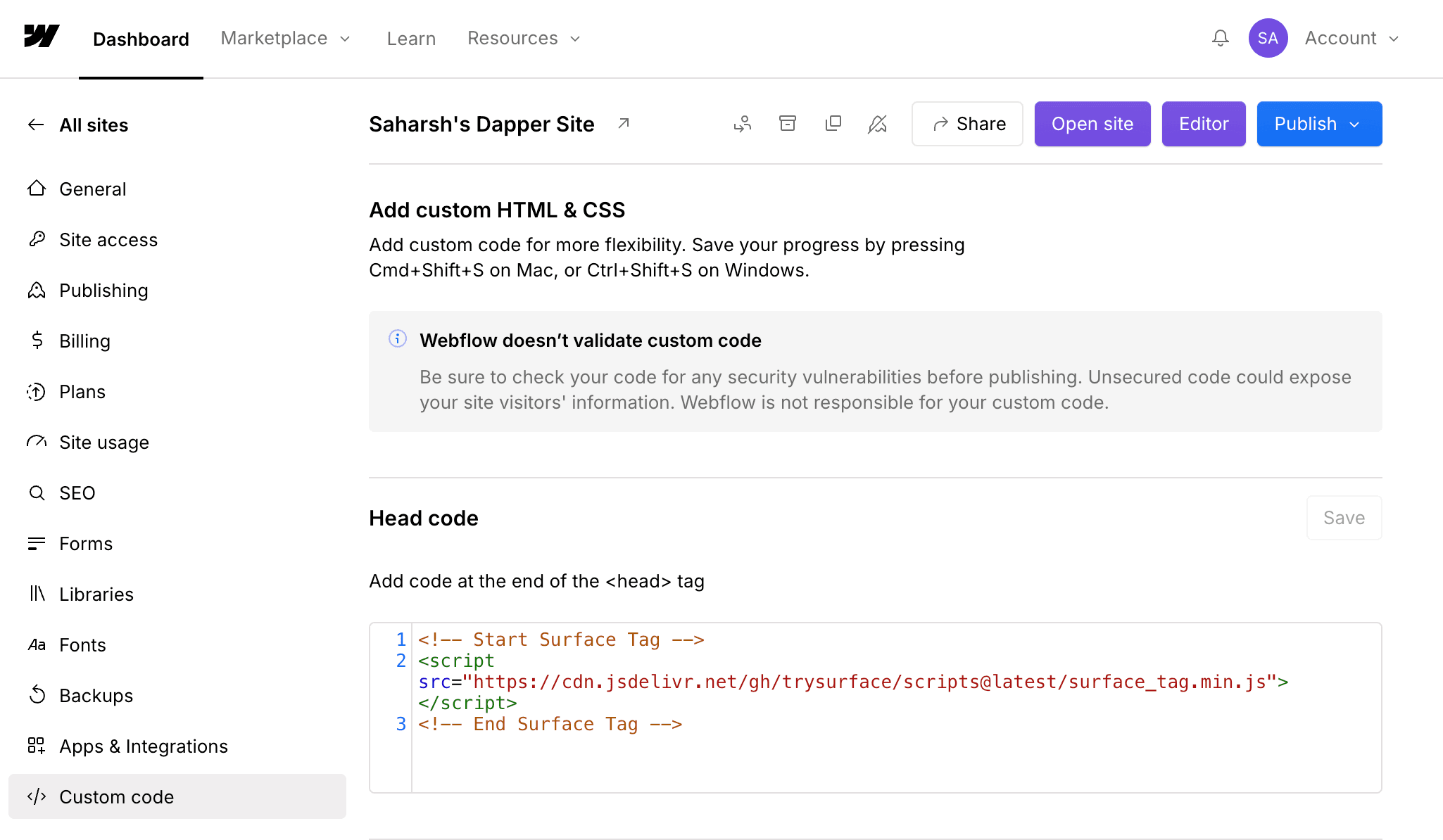Click the Site access key icon

[x=37, y=239]
